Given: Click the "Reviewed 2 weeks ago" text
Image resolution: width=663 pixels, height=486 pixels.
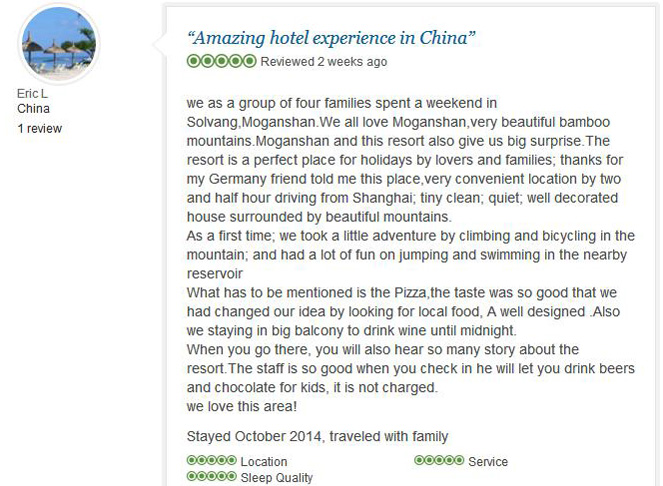Looking at the screenshot, I should tap(324, 62).
